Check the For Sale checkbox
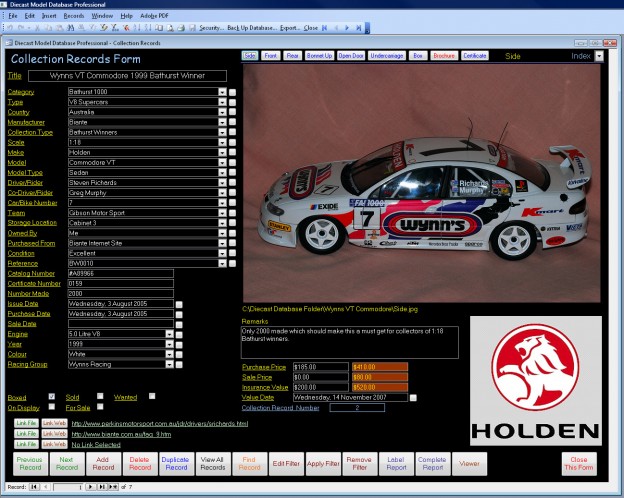This screenshot has width=624, height=498. 100,406
